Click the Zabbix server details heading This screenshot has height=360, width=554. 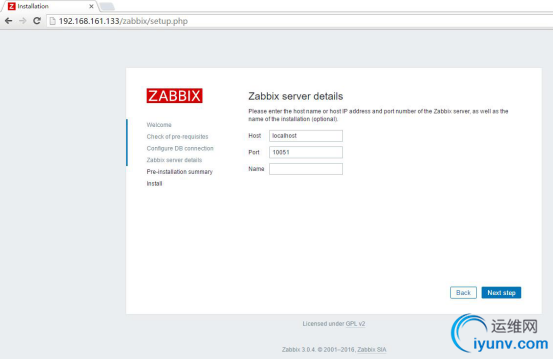coord(295,96)
